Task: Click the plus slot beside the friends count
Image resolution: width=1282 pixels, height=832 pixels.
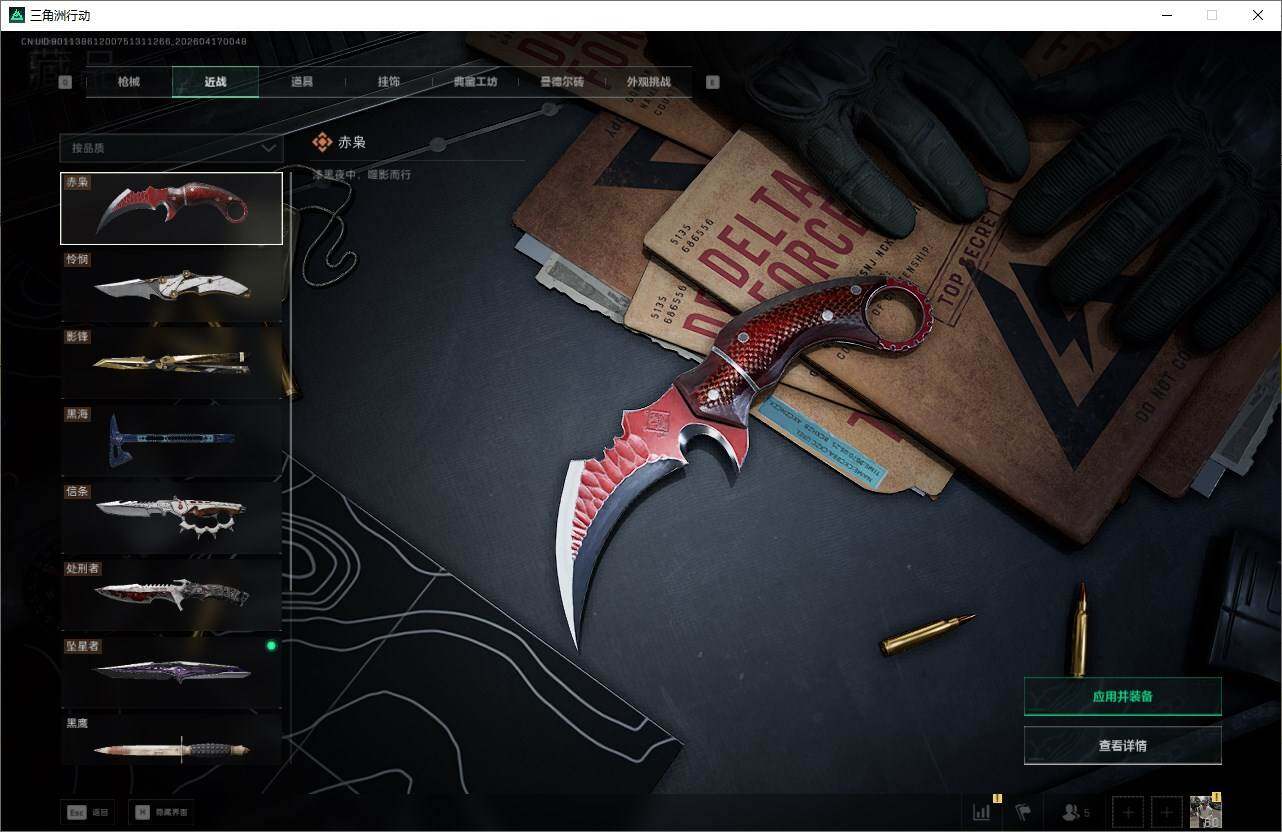Action: point(1127,812)
